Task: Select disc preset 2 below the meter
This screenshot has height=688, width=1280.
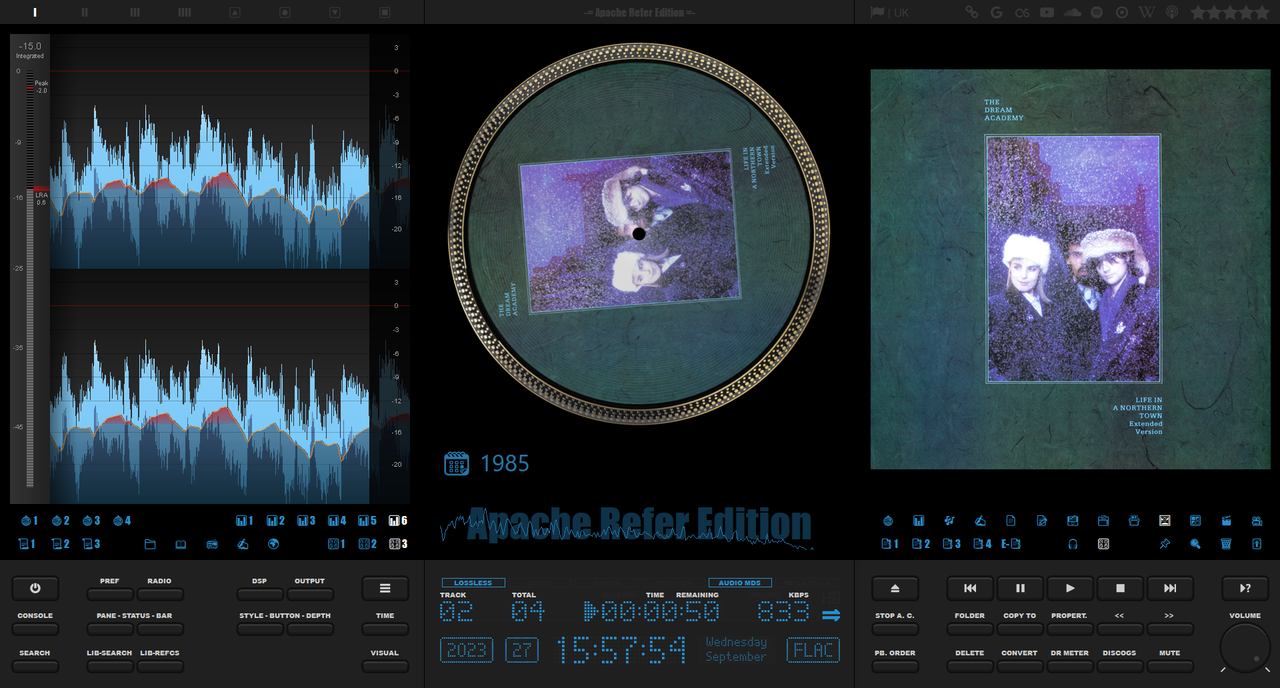Action: pyautogui.click(x=60, y=520)
